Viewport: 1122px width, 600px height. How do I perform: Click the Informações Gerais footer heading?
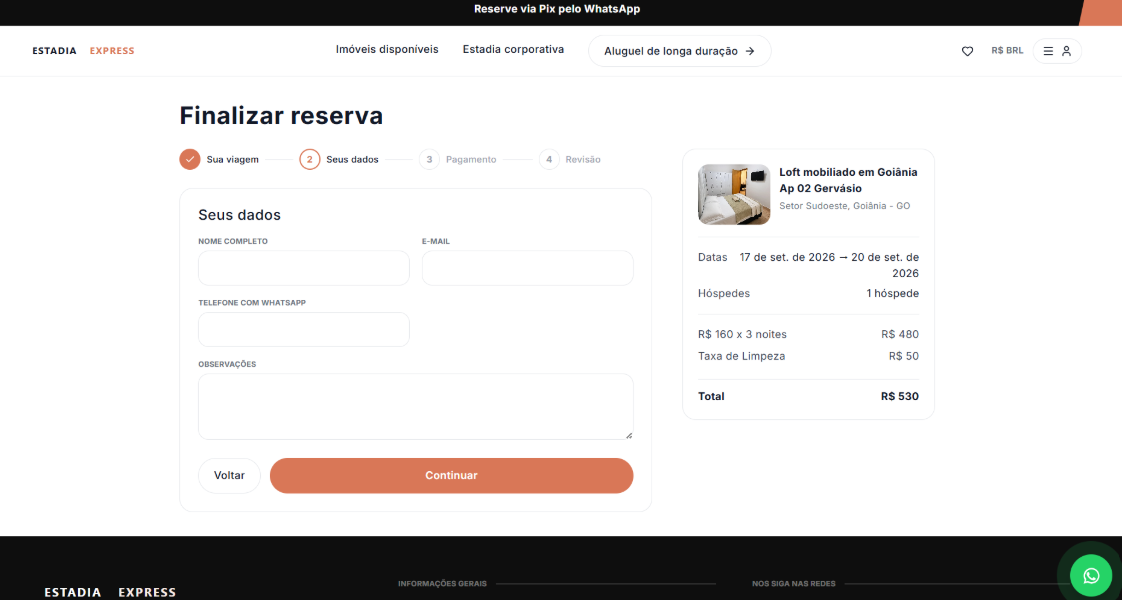pyautogui.click(x=442, y=584)
